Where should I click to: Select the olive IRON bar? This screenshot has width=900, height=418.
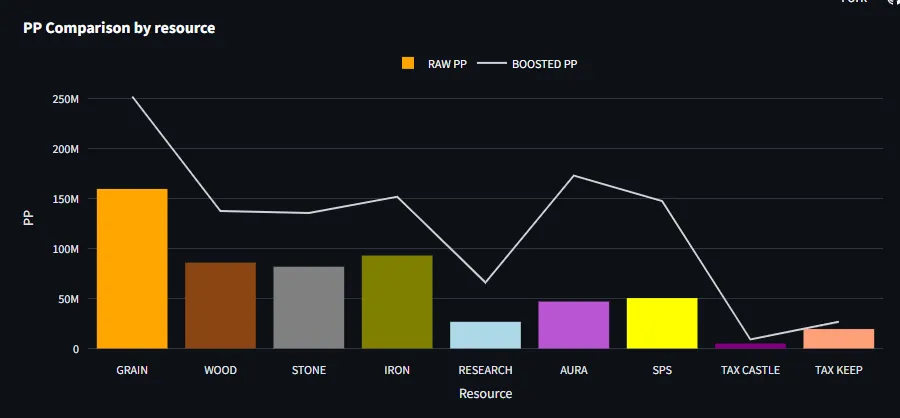click(397, 302)
